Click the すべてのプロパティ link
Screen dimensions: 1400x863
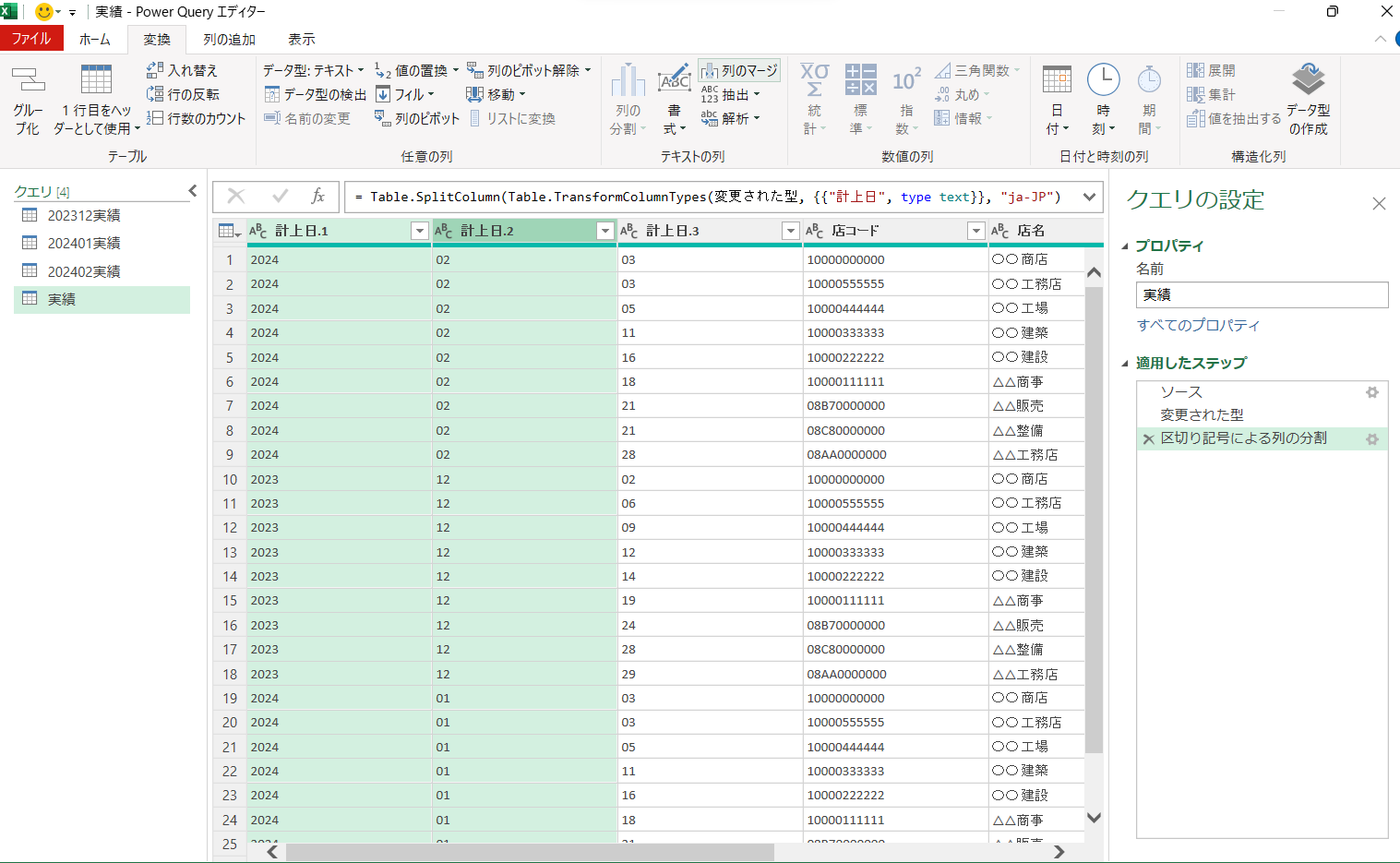pyautogui.click(x=1198, y=325)
